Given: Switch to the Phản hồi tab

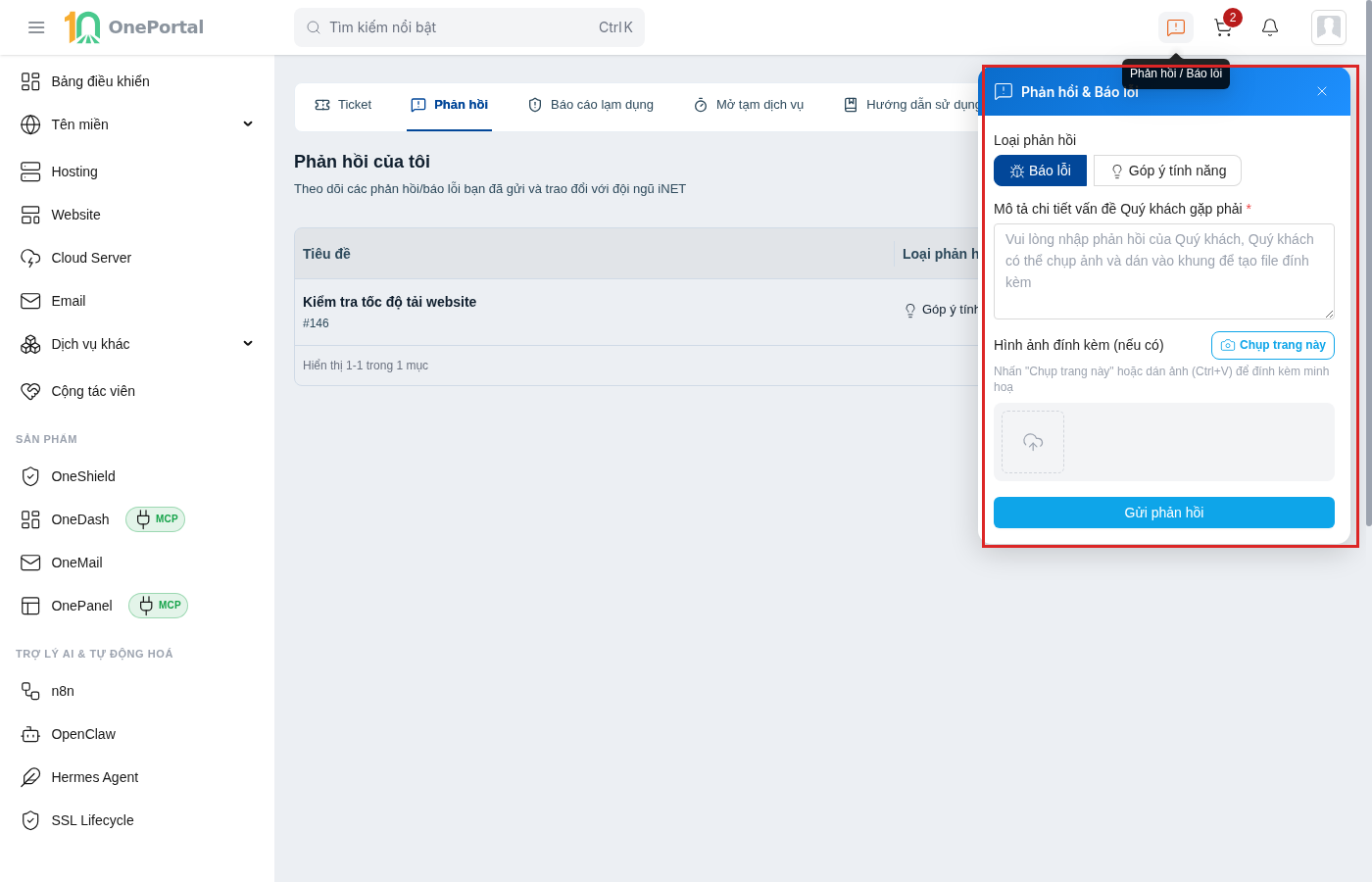Looking at the screenshot, I should click(x=450, y=105).
